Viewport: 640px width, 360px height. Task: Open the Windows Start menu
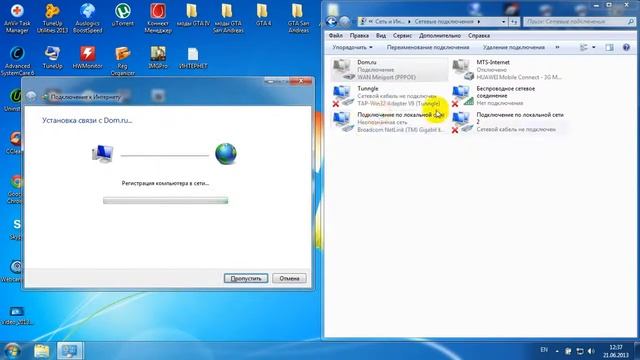click(x=12, y=351)
